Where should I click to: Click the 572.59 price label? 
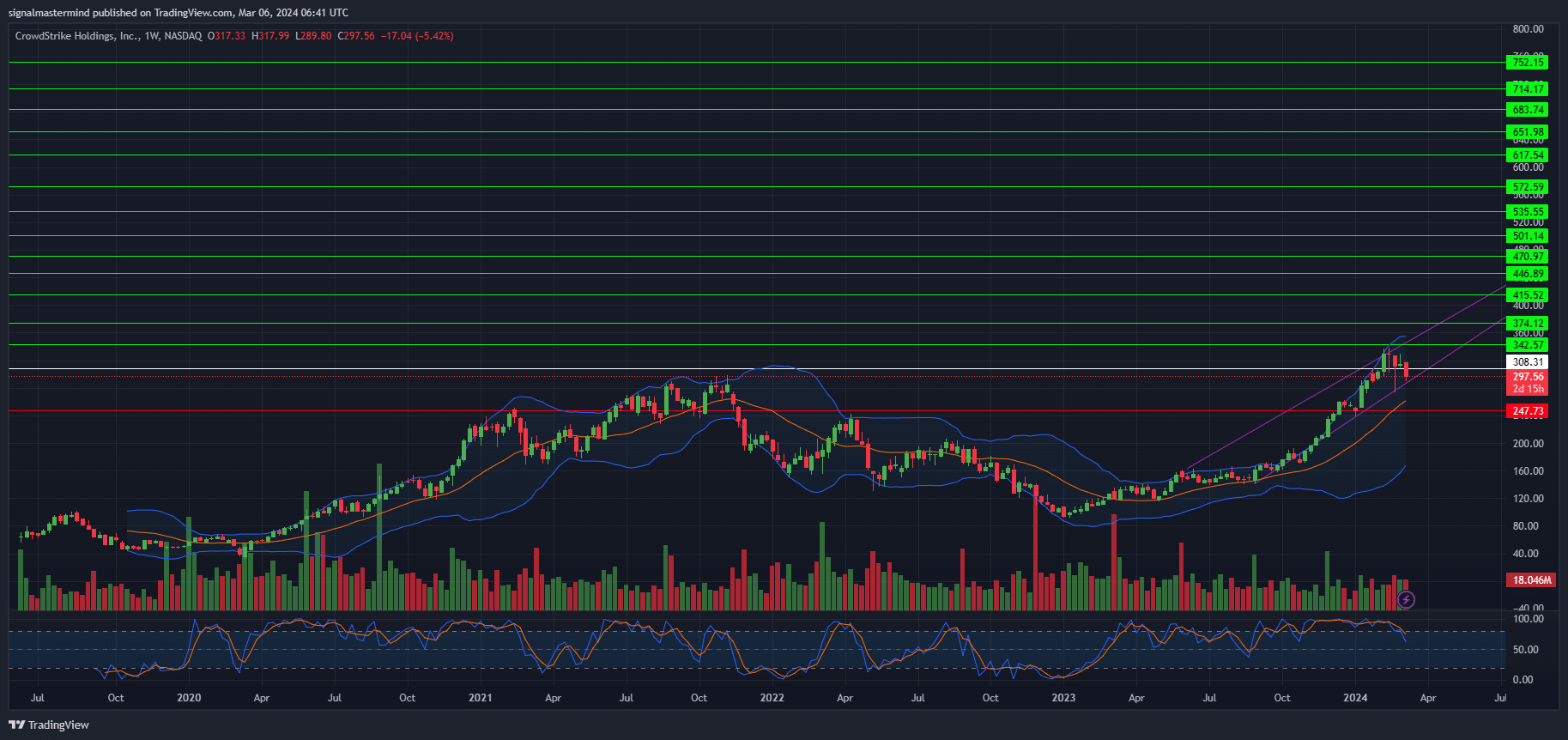1528,187
